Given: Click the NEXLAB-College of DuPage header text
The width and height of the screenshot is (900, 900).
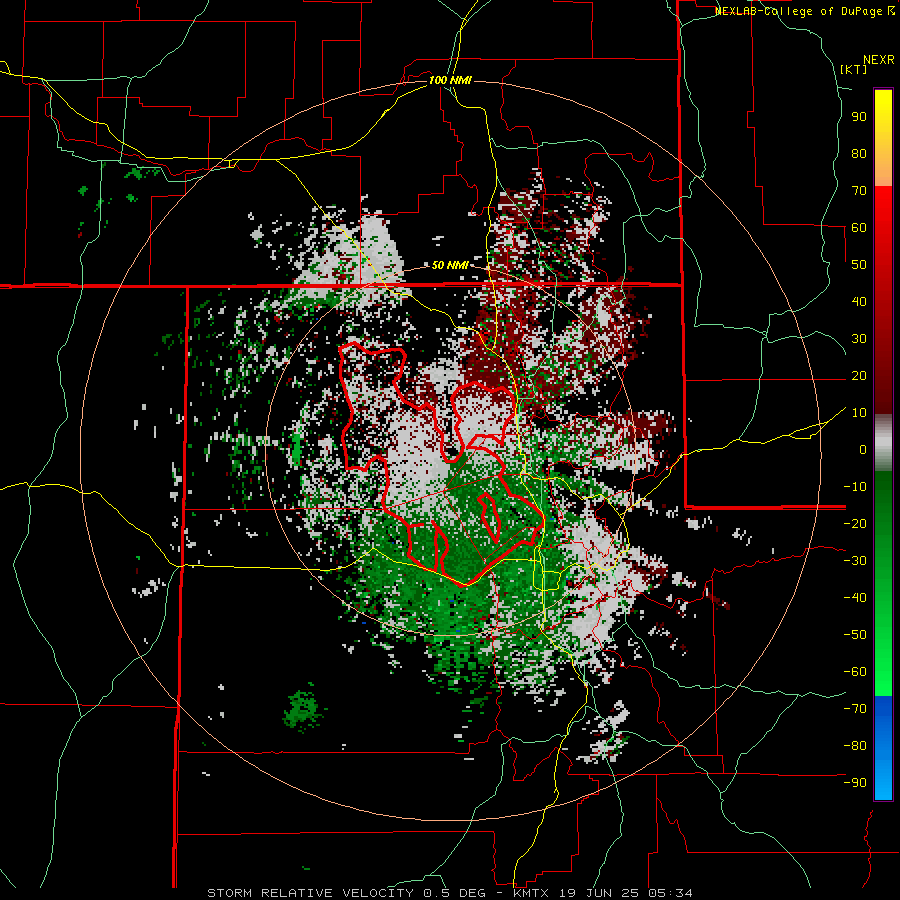Looking at the screenshot, I should pos(800,11).
